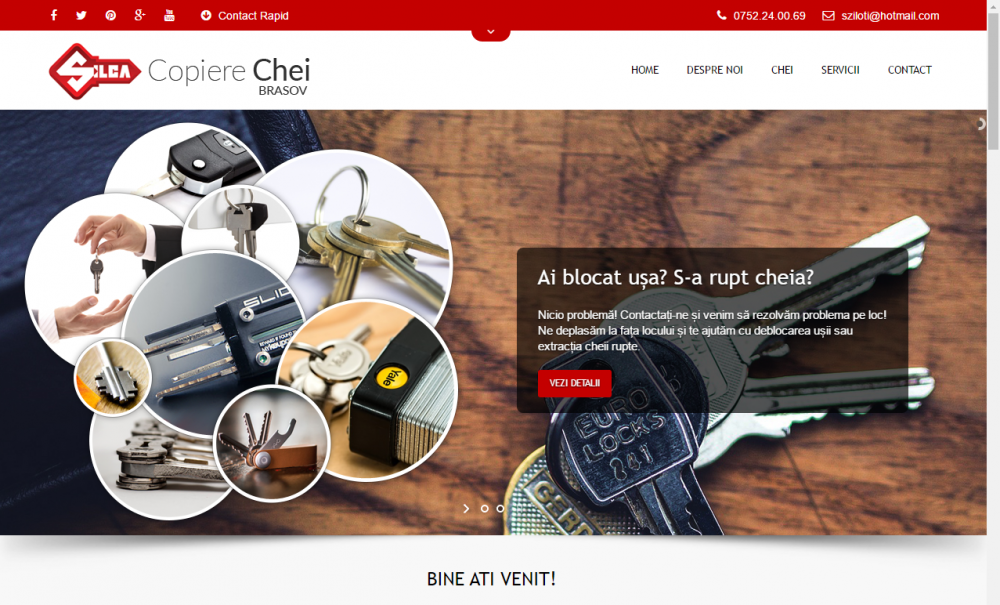This screenshot has height=605, width=1000.
Task: Go to the CHEI page
Action: coord(782,70)
